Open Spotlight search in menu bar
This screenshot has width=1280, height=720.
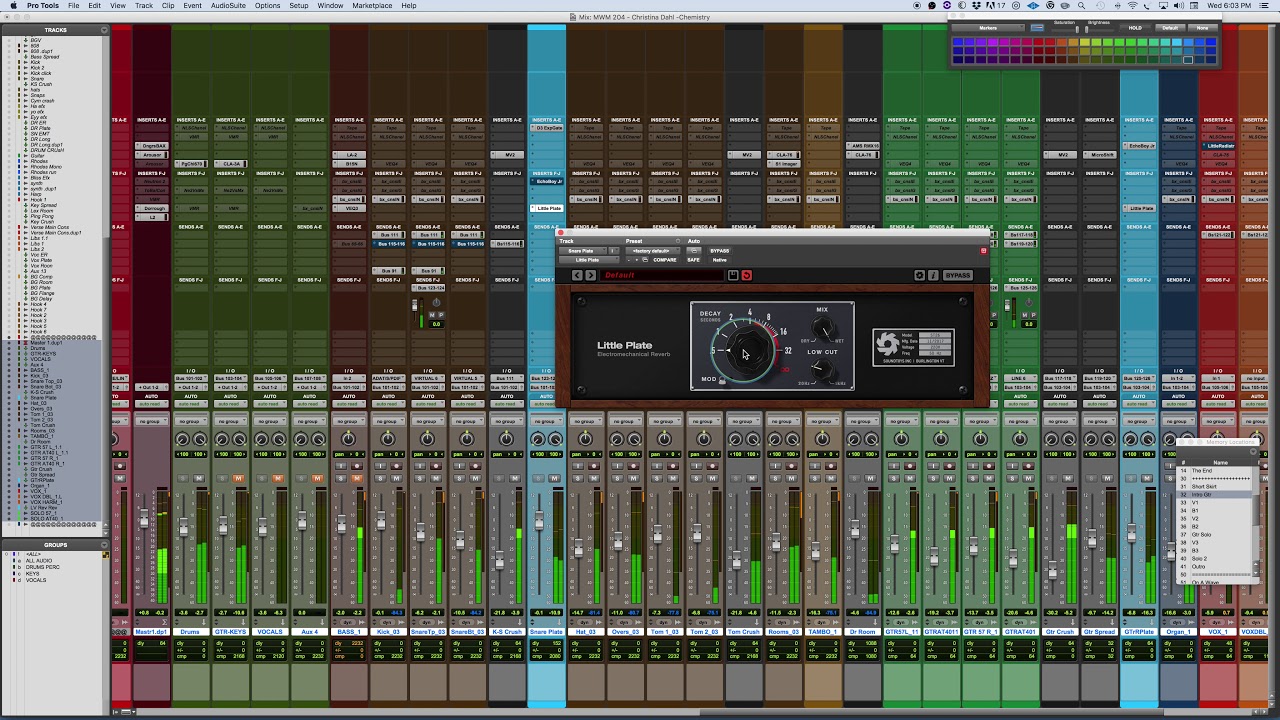point(1081,6)
